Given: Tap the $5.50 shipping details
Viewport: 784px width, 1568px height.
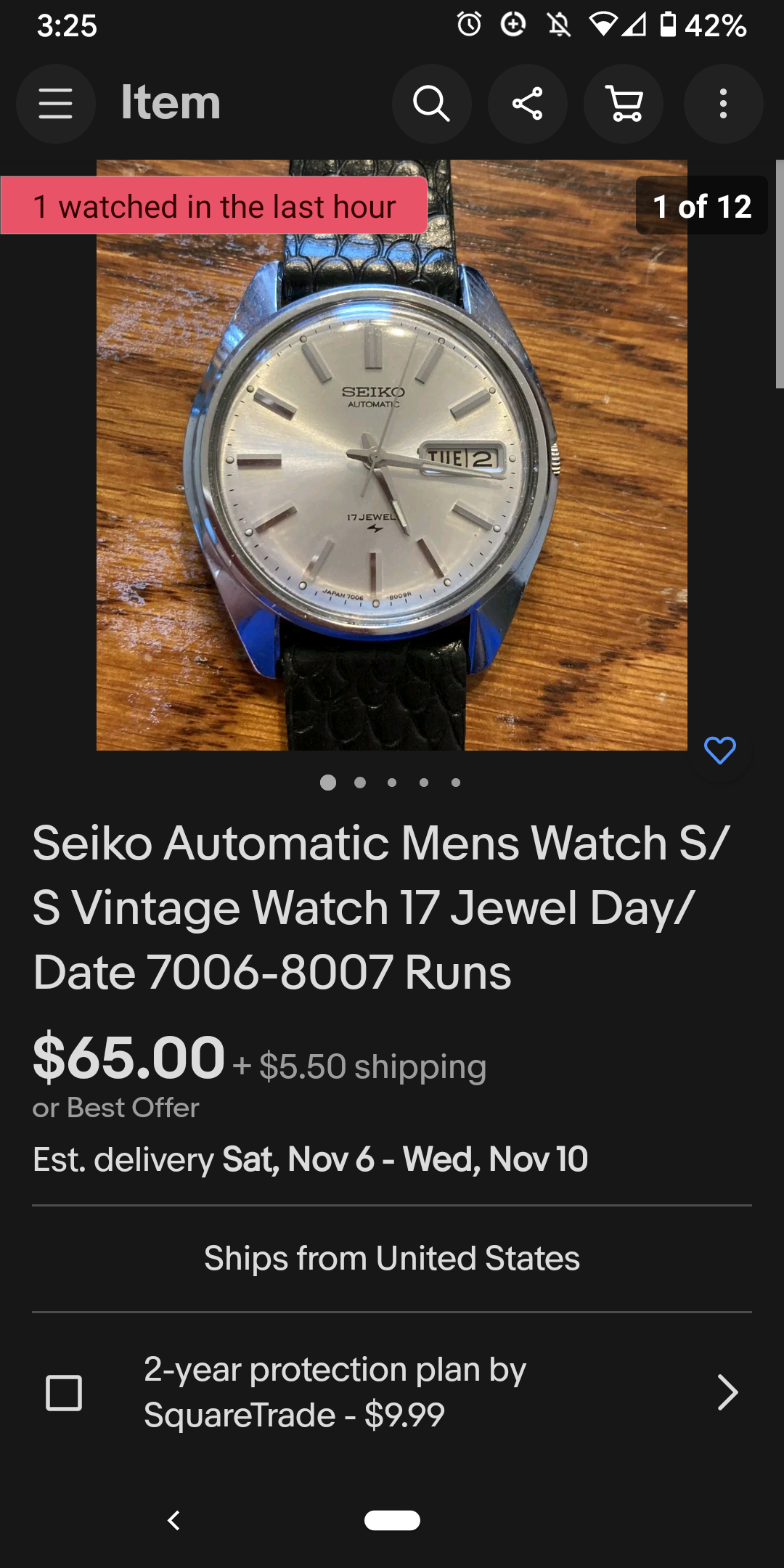Looking at the screenshot, I should (359, 1066).
